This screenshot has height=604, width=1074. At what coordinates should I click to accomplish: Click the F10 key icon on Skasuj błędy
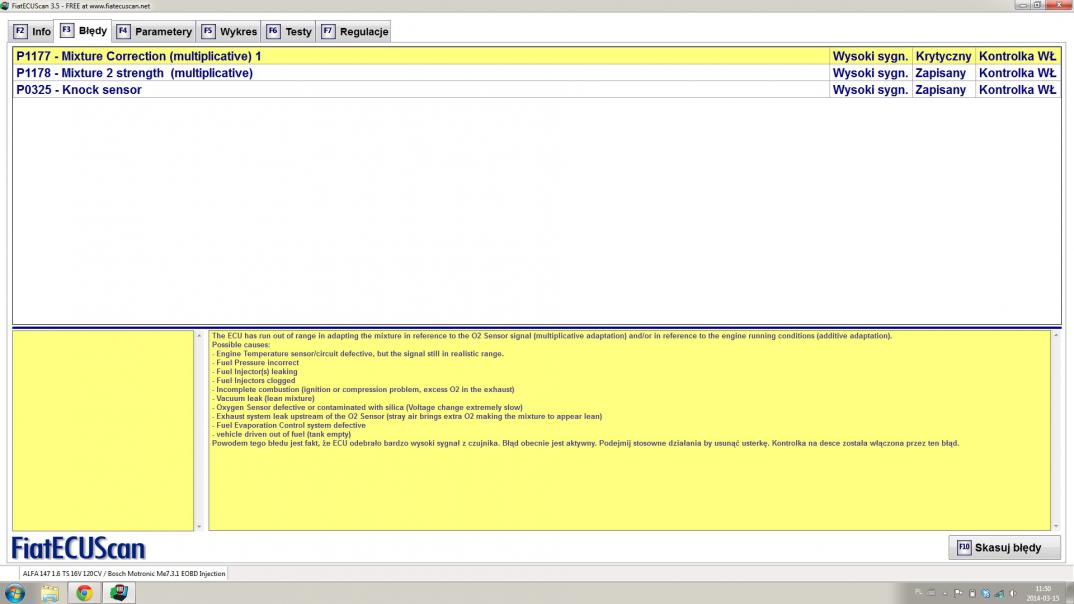coord(964,547)
